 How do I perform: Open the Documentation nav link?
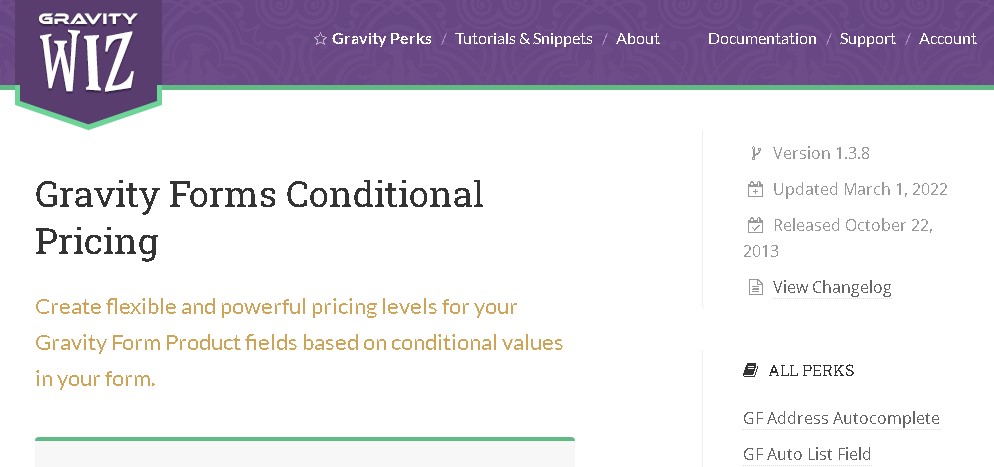762,39
